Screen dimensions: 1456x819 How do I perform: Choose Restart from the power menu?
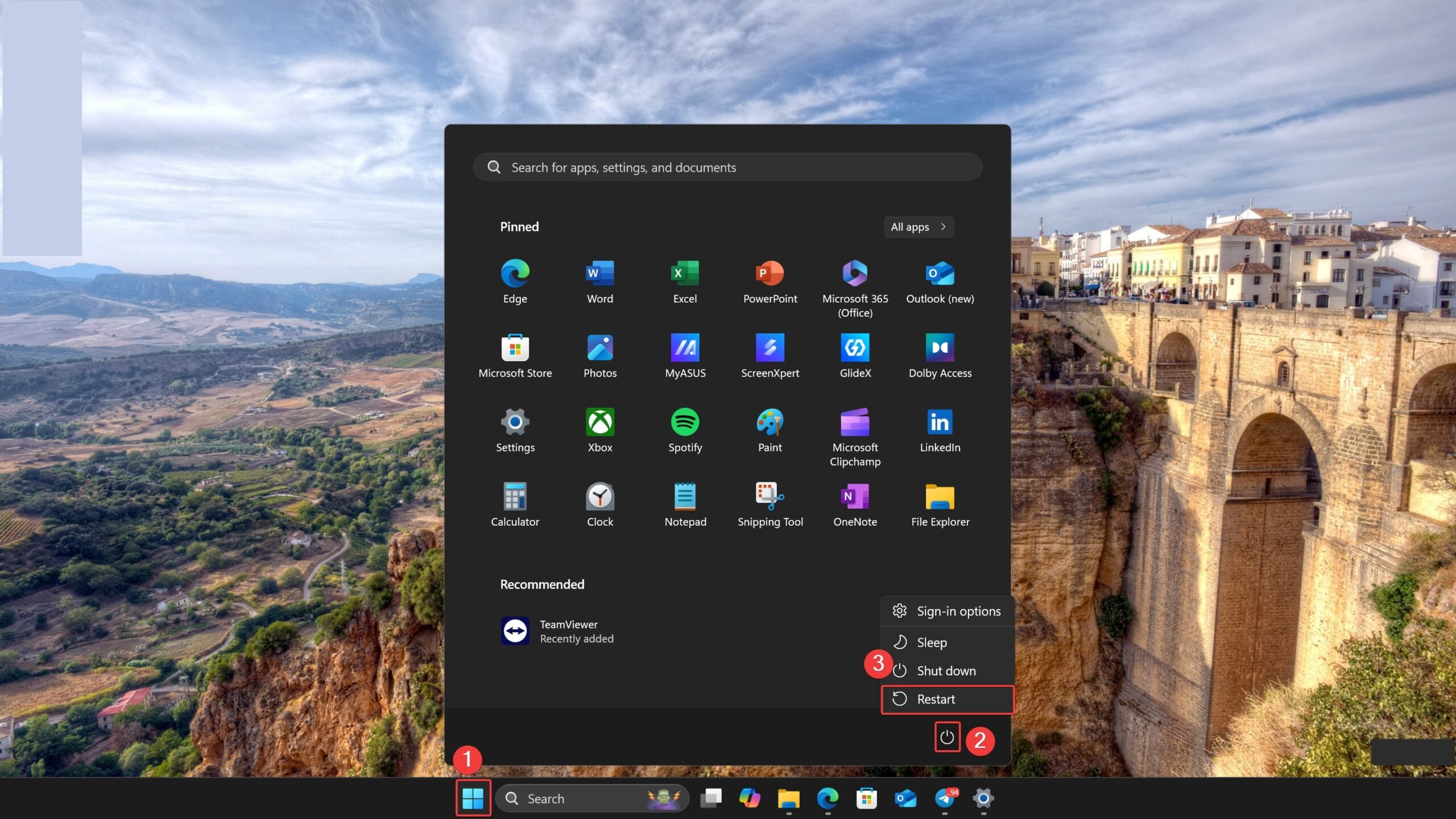948,700
